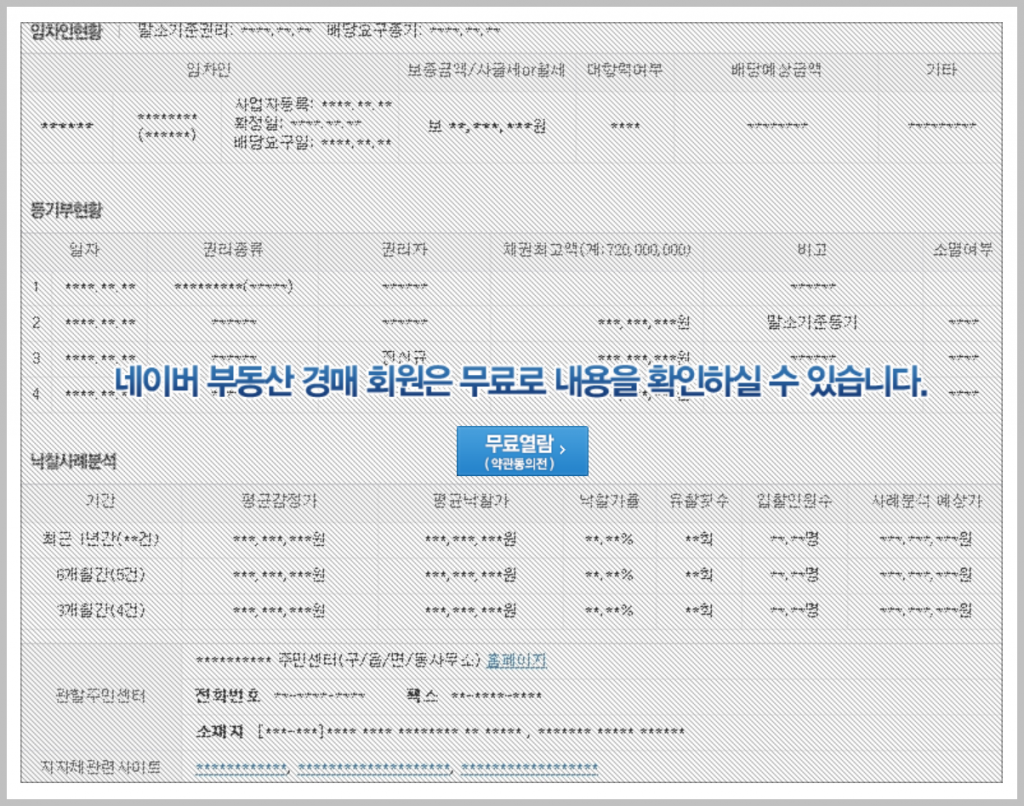
Task: Click the 비고 column header
Action: [x=812, y=250]
